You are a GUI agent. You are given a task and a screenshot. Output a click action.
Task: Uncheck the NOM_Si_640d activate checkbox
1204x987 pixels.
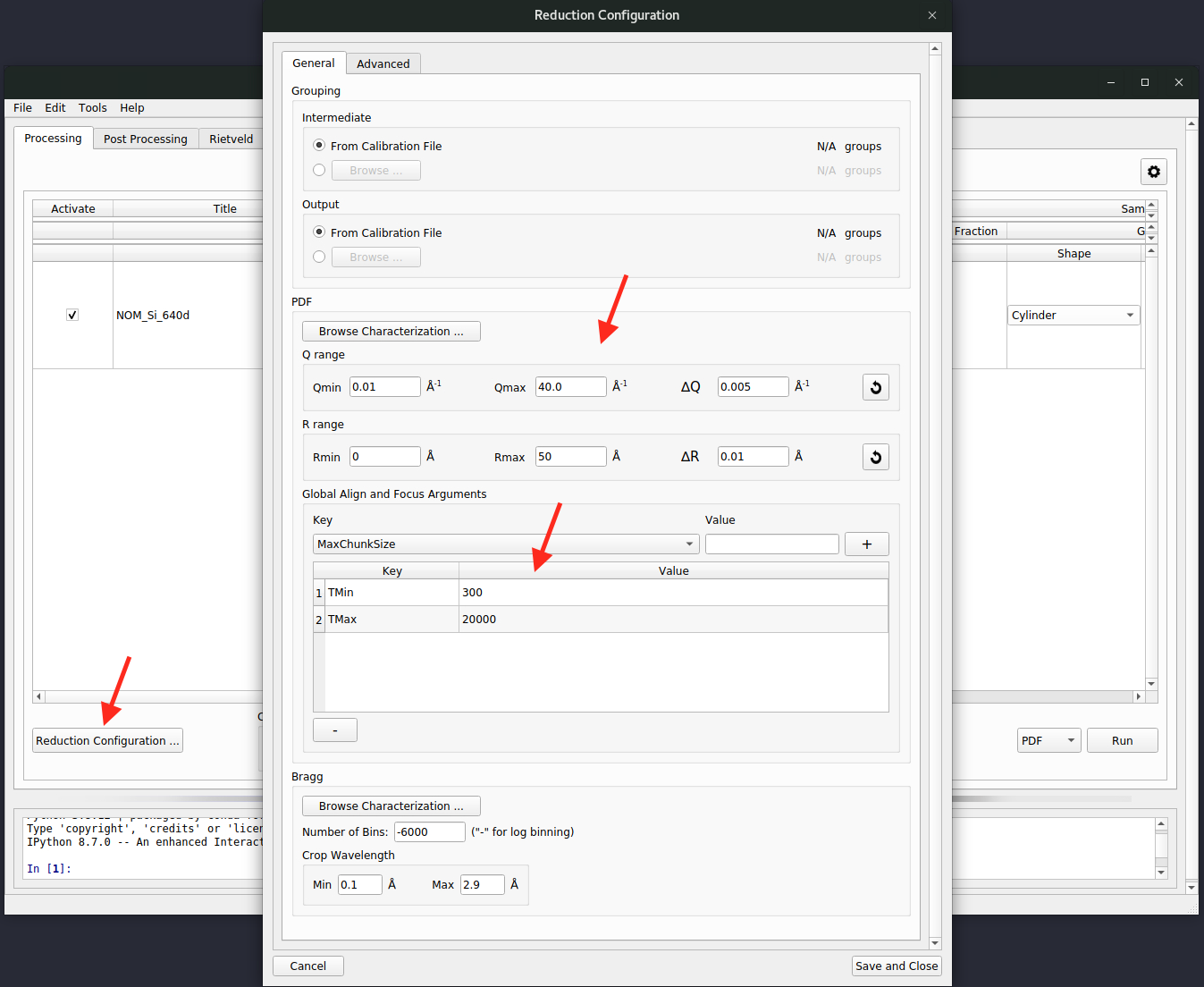click(x=72, y=315)
